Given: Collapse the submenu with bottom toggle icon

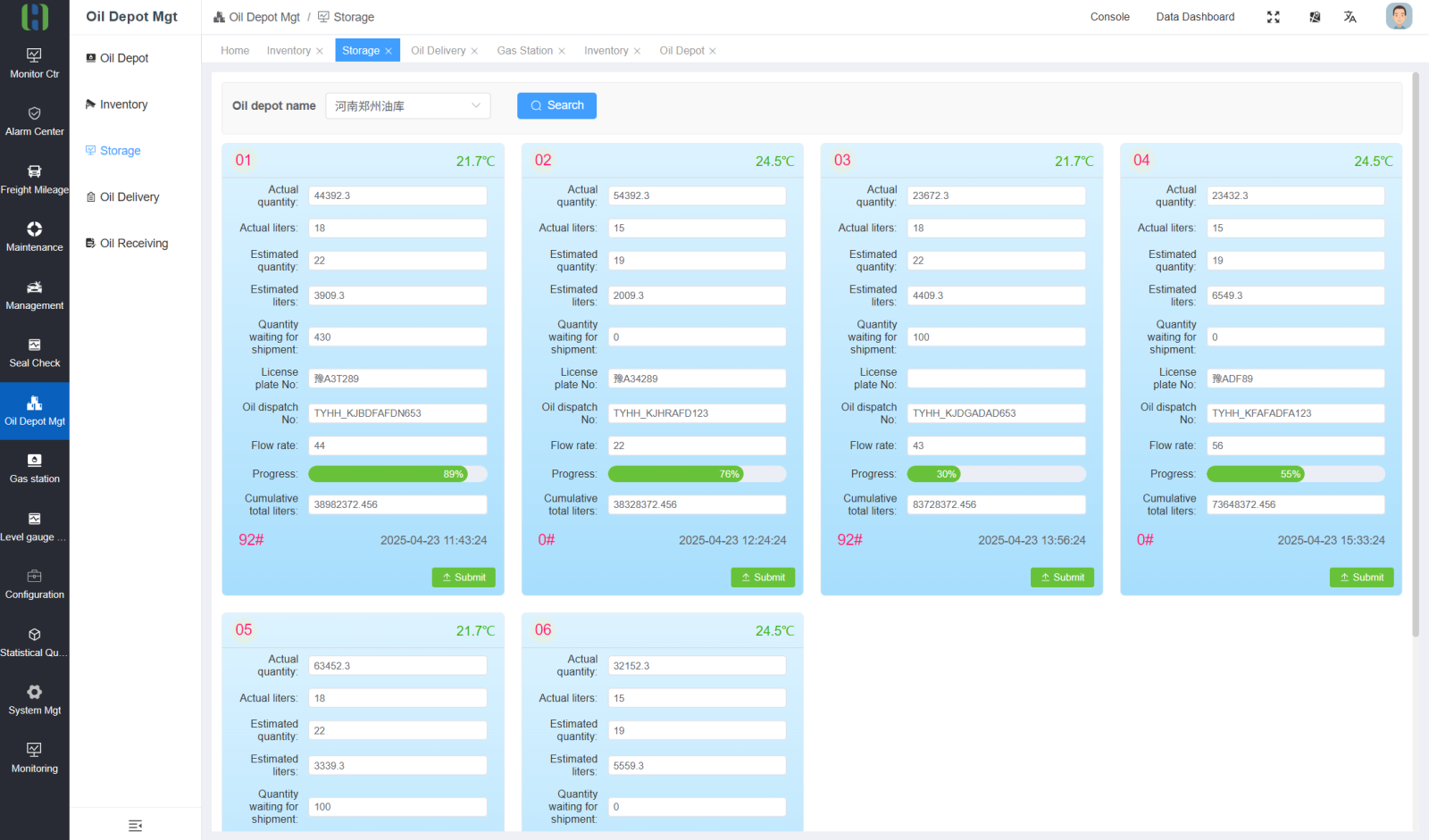Looking at the screenshot, I should click(x=135, y=826).
